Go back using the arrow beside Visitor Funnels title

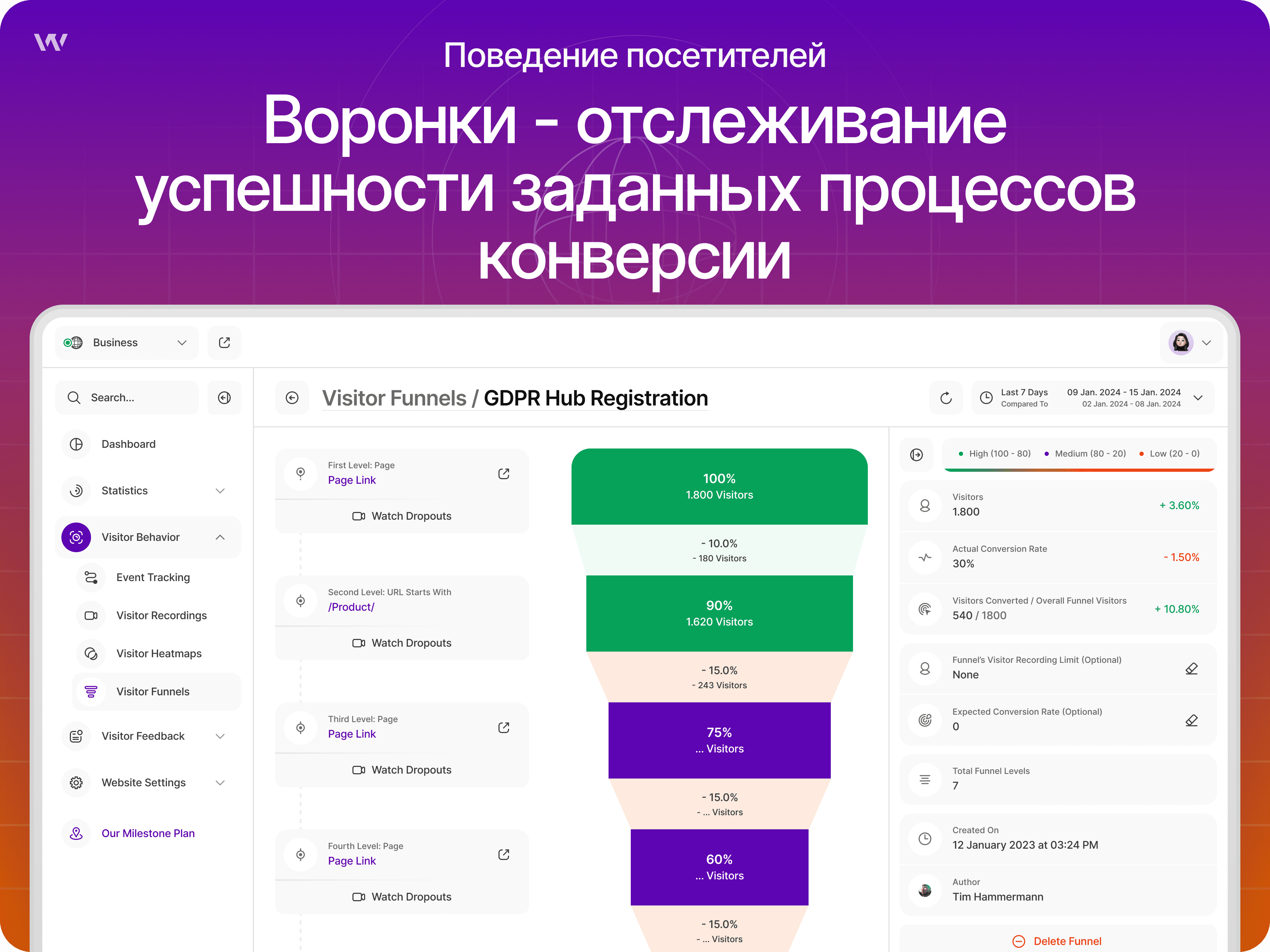pos(292,398)
